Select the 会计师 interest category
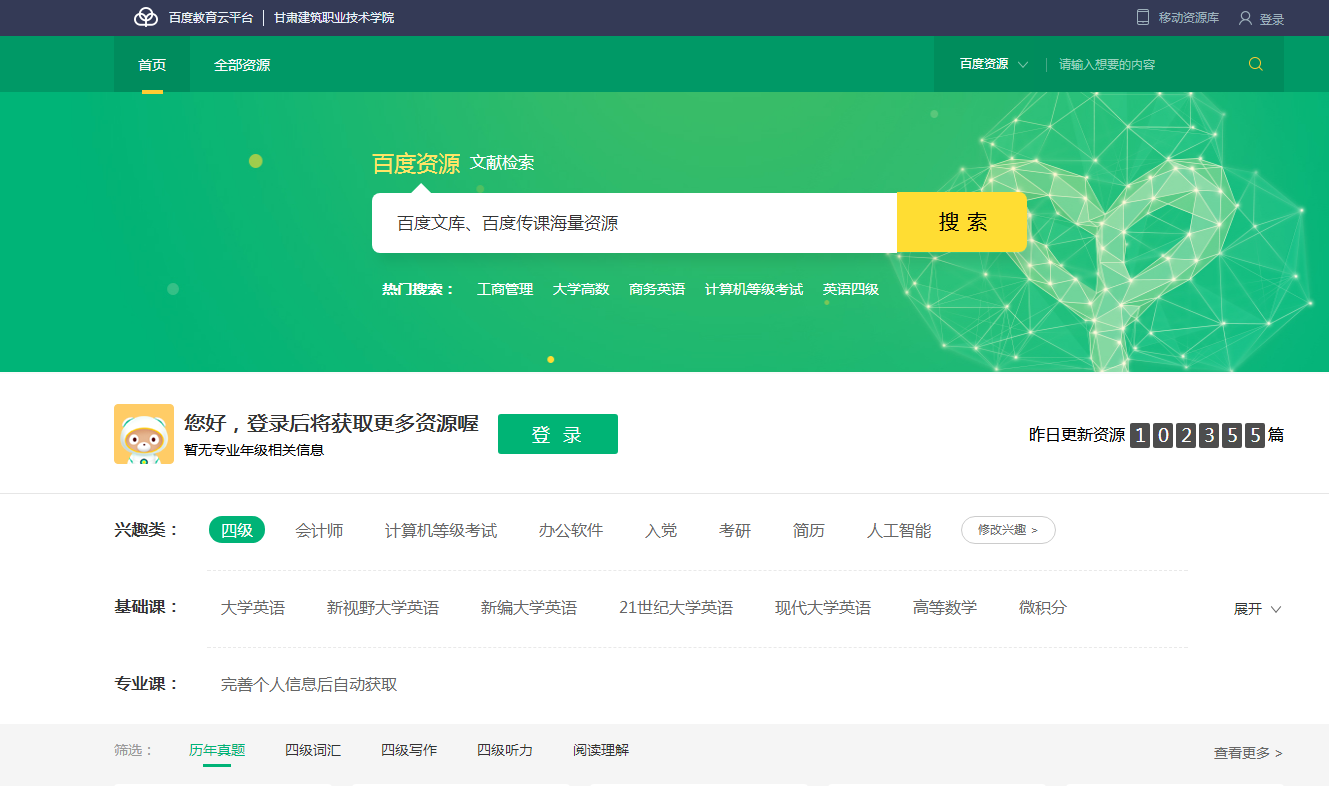 click(x=319, y=530)
